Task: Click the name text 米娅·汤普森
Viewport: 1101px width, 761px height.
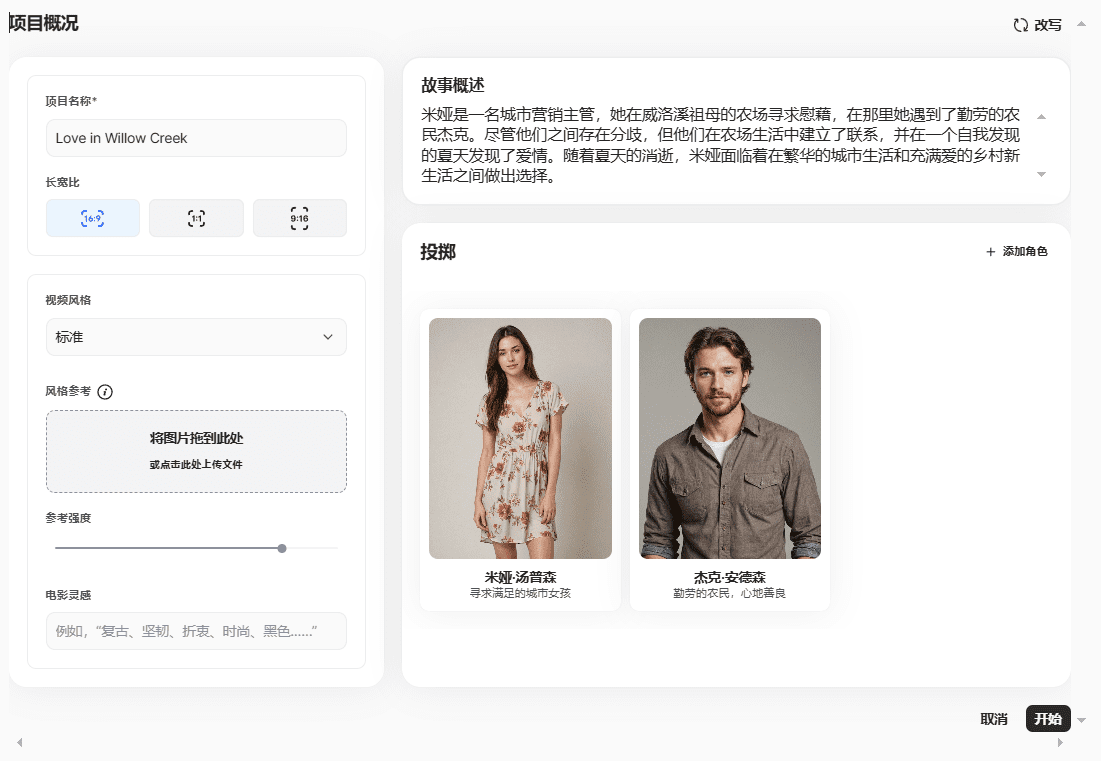Action: [x=520, y=577]
